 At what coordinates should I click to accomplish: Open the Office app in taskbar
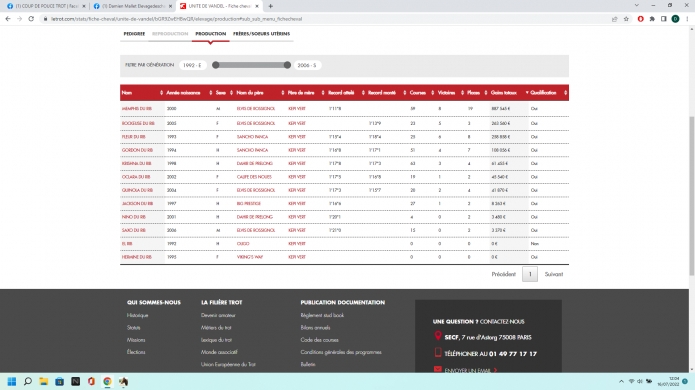(91, 381)
